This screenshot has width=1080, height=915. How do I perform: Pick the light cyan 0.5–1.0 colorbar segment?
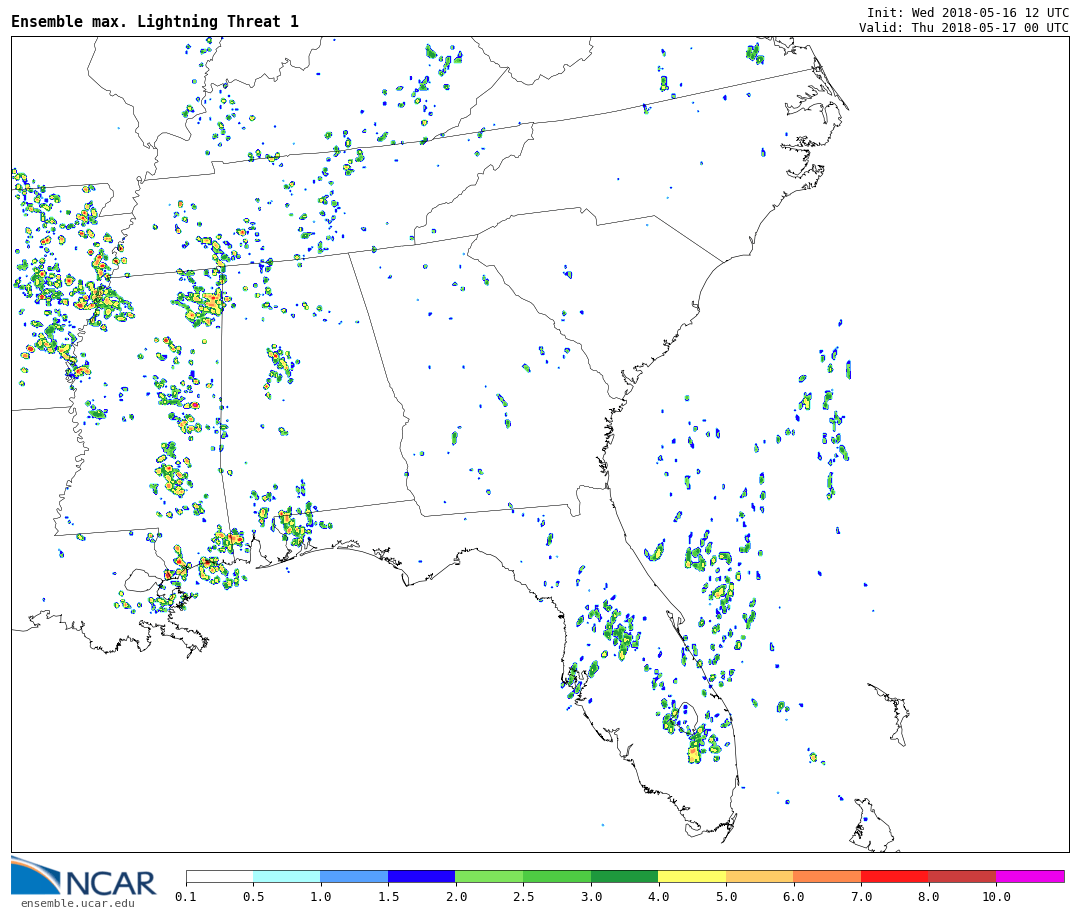[x=286, y=877]
